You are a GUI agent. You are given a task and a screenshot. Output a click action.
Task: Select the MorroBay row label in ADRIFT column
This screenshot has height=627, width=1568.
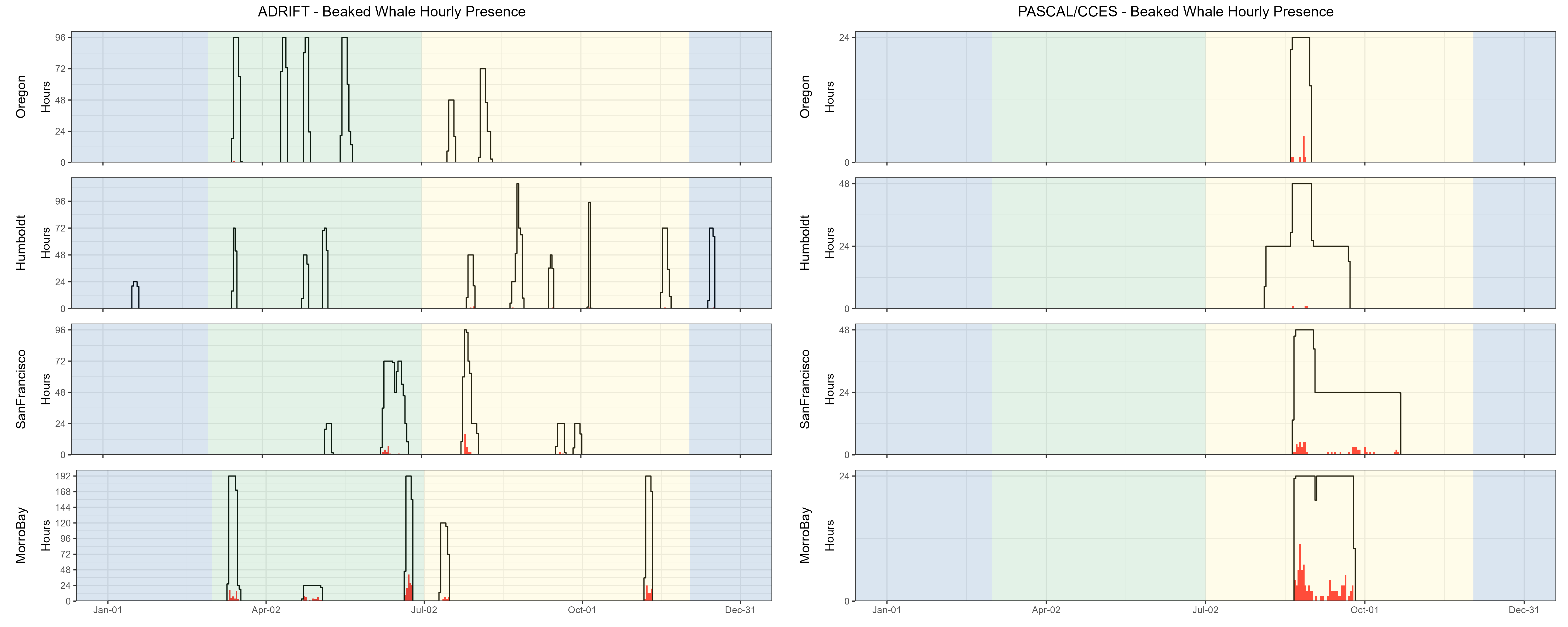pyautogui.click(x=21, y=535)
